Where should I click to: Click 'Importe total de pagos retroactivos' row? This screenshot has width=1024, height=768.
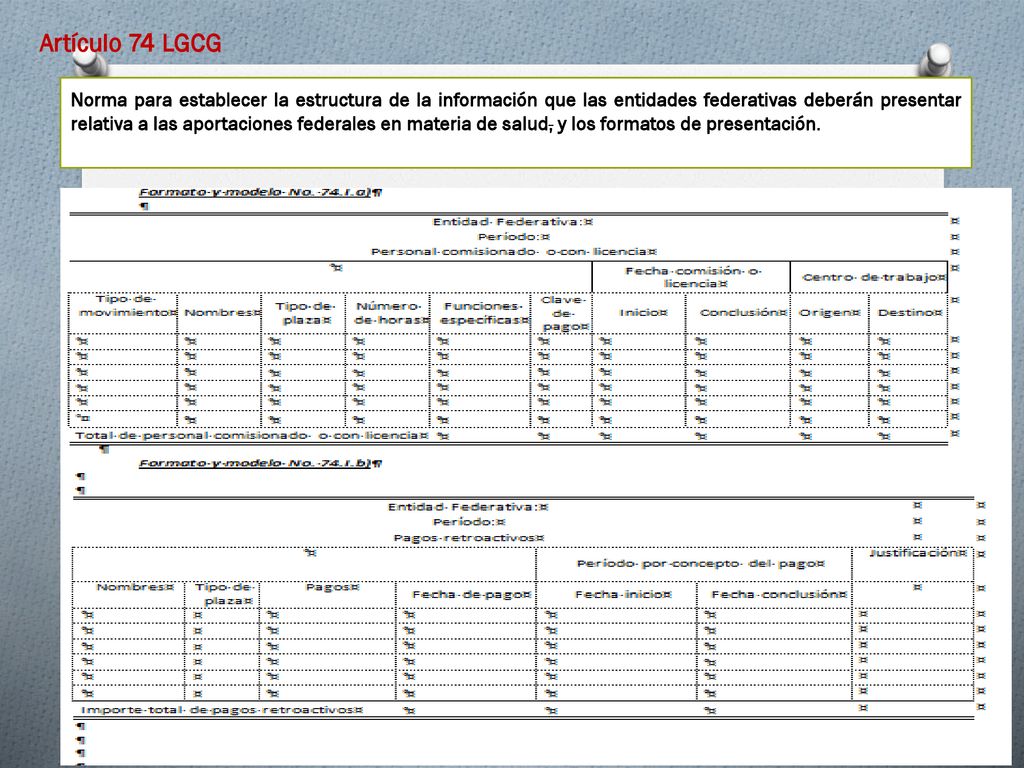click(x=522, y=710)
